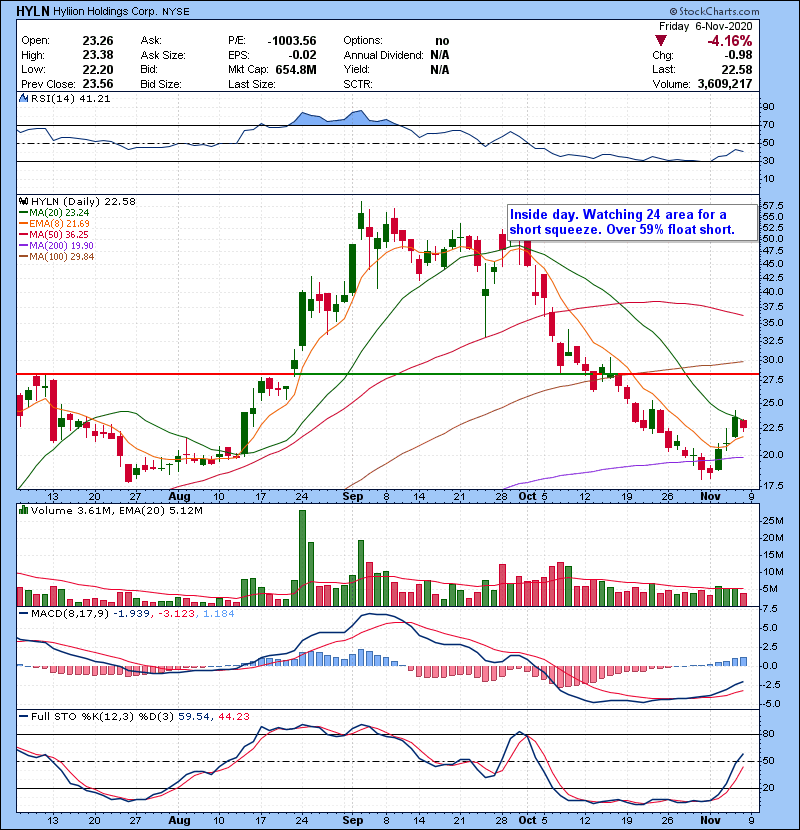Image resolution: width=800 pixels, height=830 pixels.
Task: Click the SCTR field label
Action: click(x=358, y=84)
